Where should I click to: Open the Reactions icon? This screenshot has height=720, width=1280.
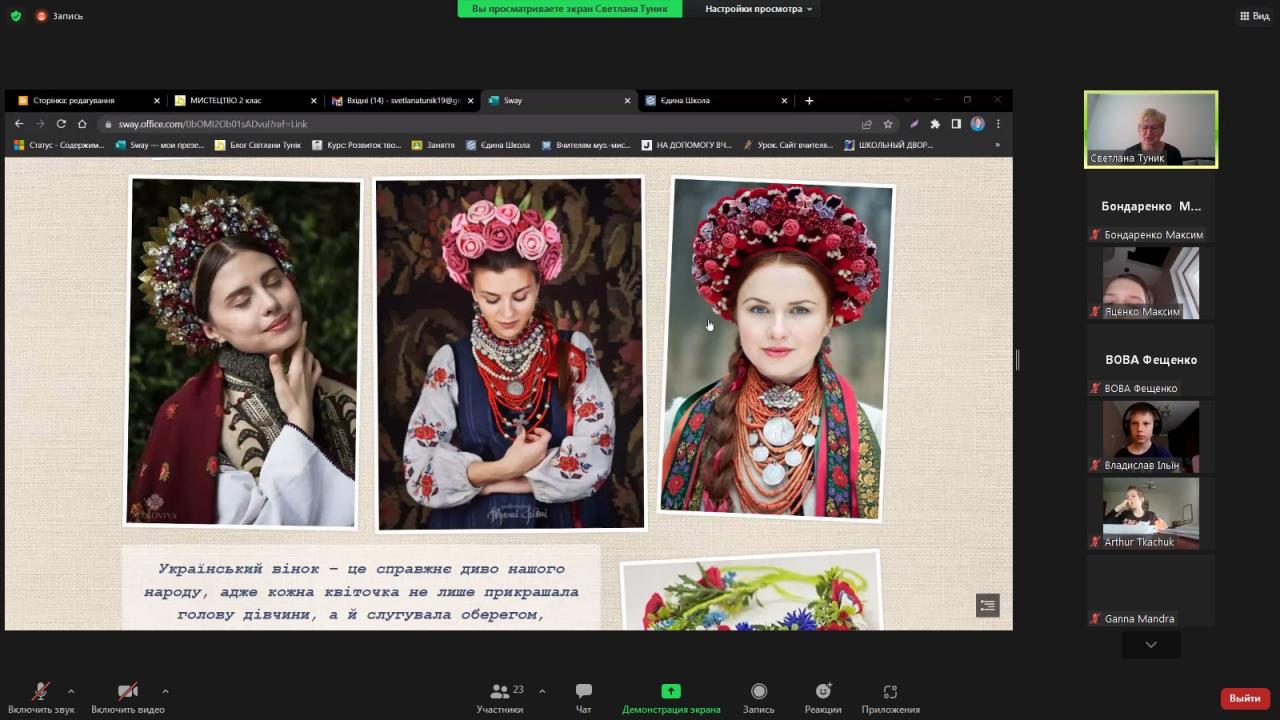(x=822, y=692)
